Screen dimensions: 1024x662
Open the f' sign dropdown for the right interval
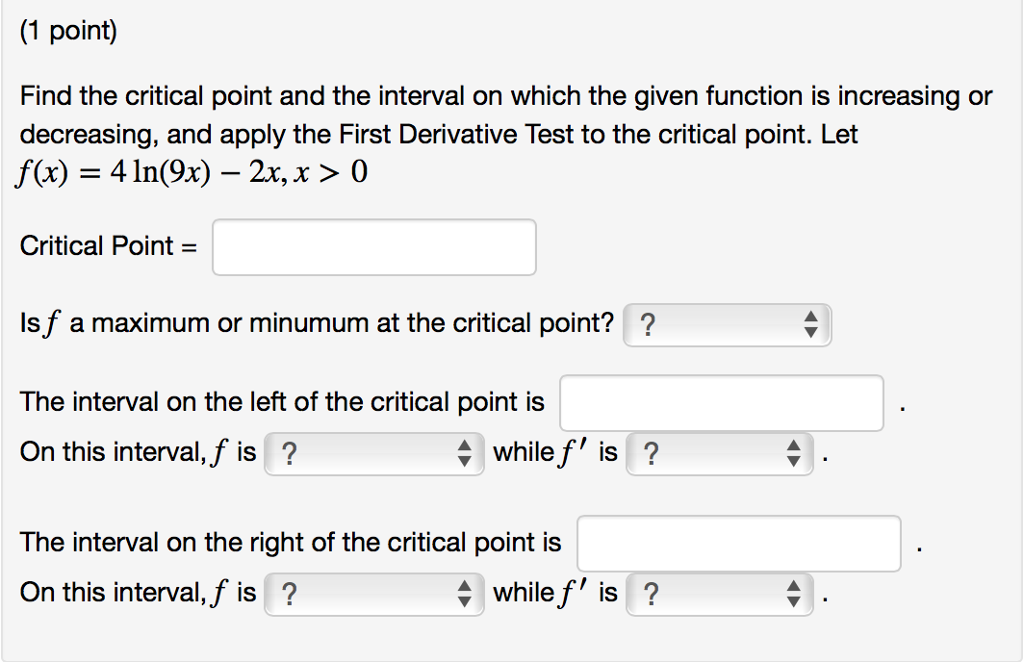pos(718,593)
